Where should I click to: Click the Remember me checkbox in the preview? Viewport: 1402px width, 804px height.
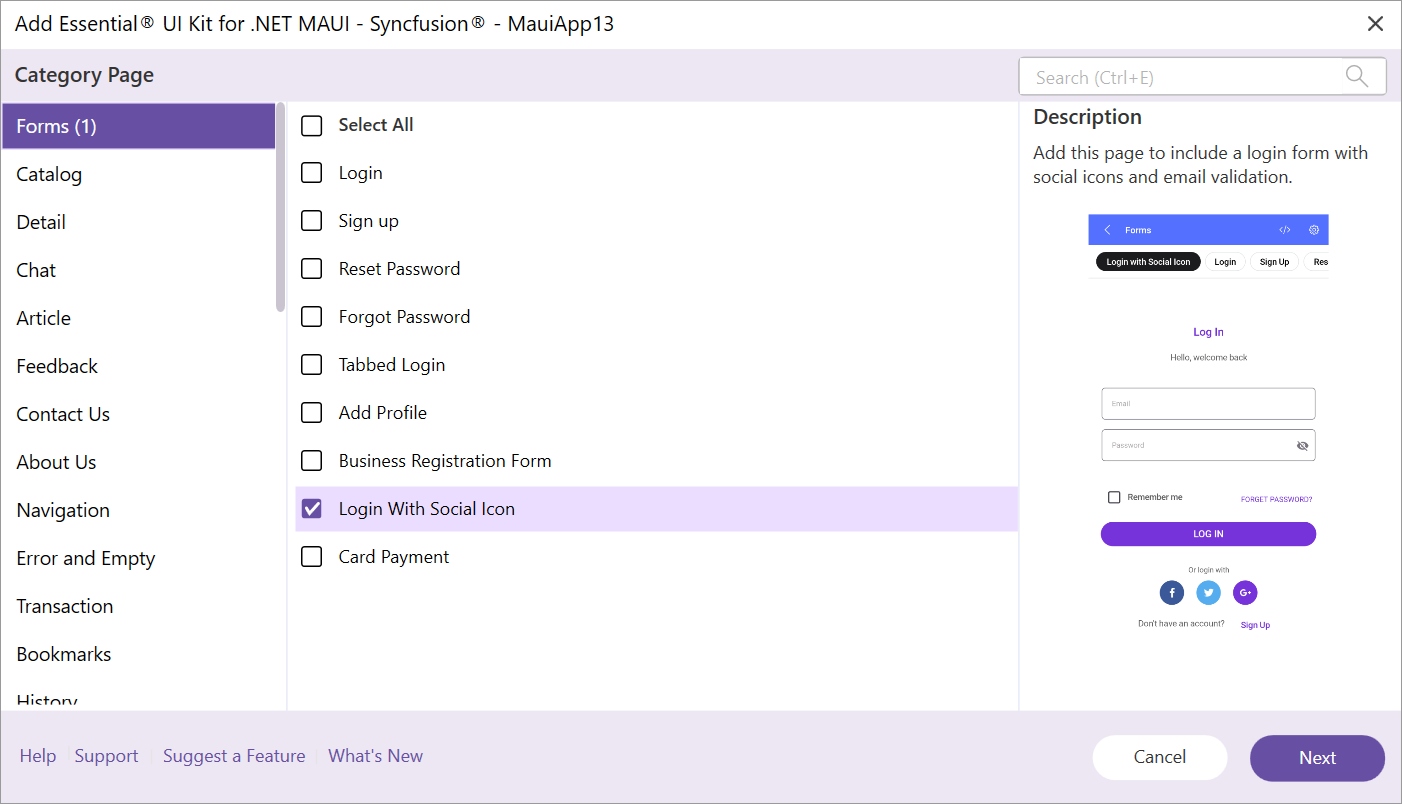click(x=1114, y=497)
